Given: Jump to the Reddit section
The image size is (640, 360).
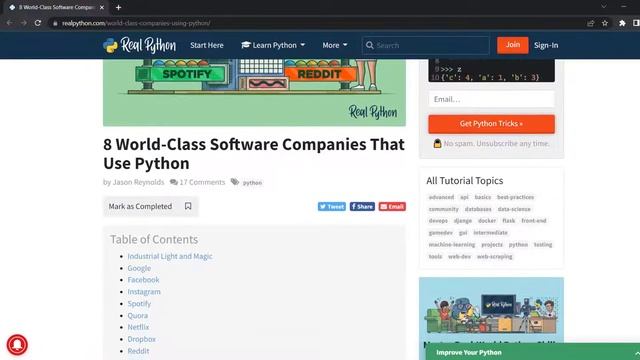Looking at the screenshot, I should [138, 351].
